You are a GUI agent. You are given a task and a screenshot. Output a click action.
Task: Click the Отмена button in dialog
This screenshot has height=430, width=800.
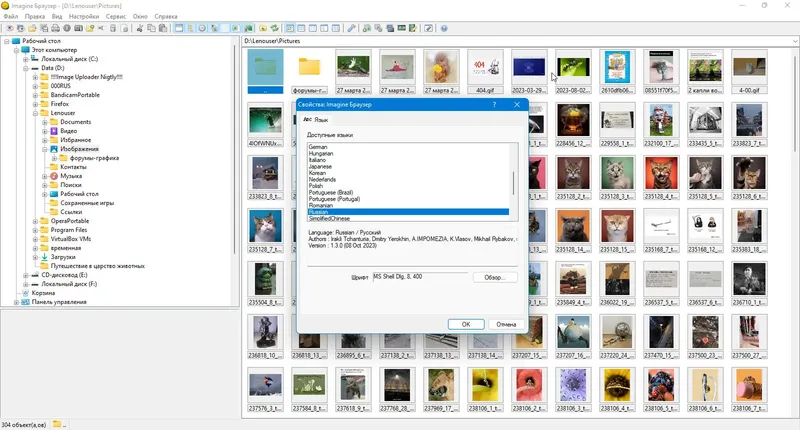pyautogui.click(x=506, y=324)
